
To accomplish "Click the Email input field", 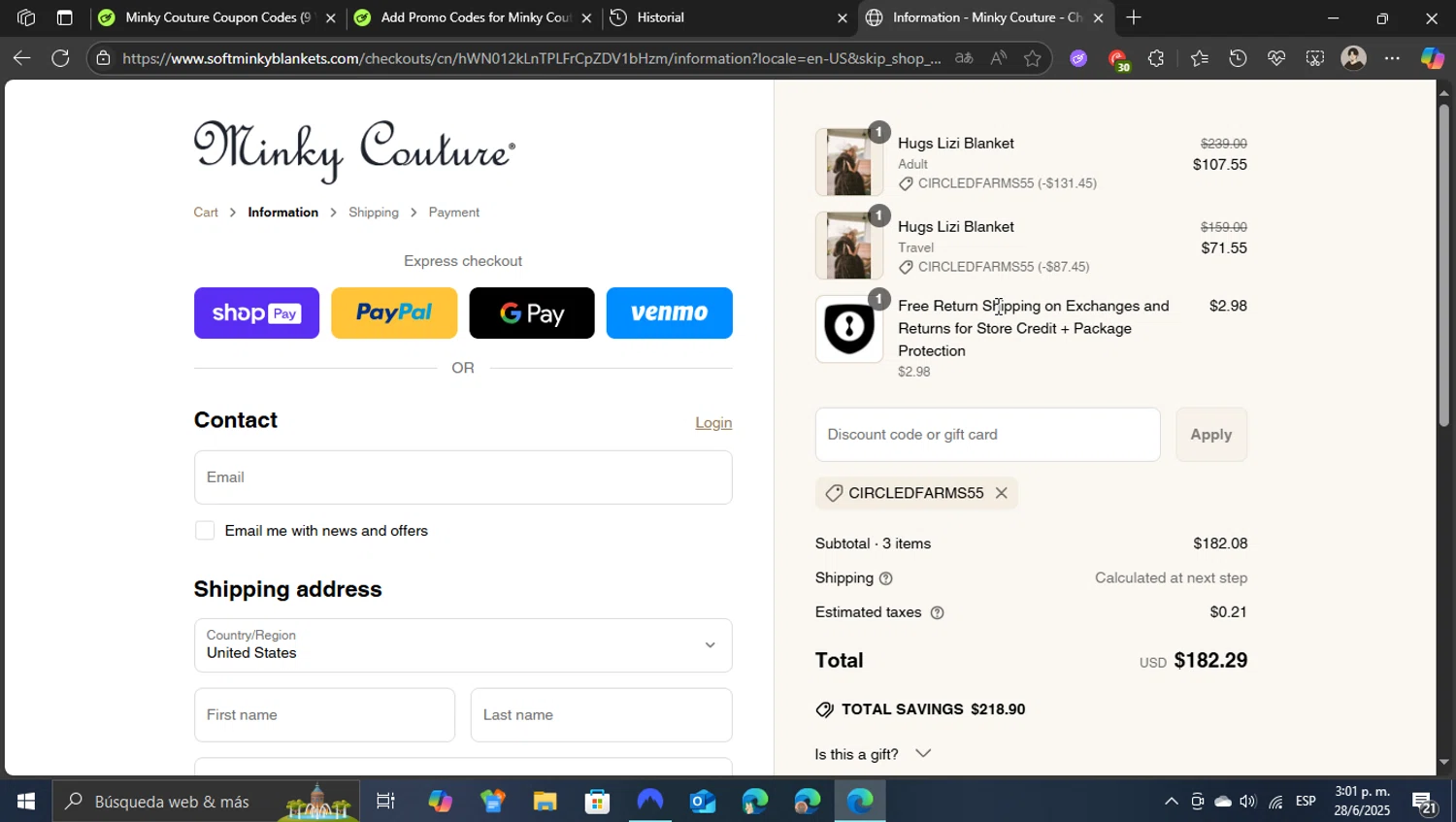I will pos(463,477).
